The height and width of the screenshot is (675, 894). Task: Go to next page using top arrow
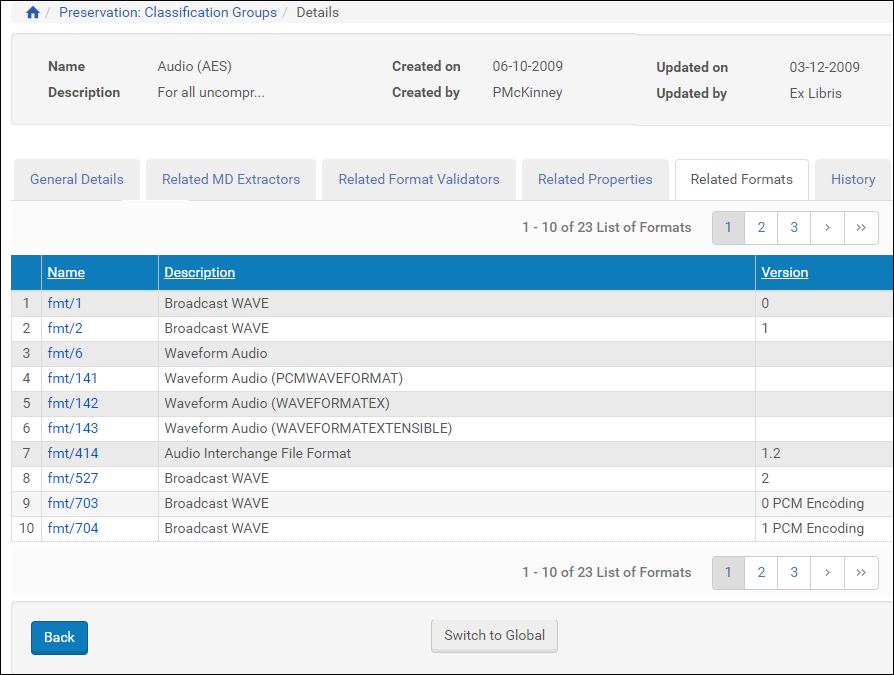click(827, 228)
